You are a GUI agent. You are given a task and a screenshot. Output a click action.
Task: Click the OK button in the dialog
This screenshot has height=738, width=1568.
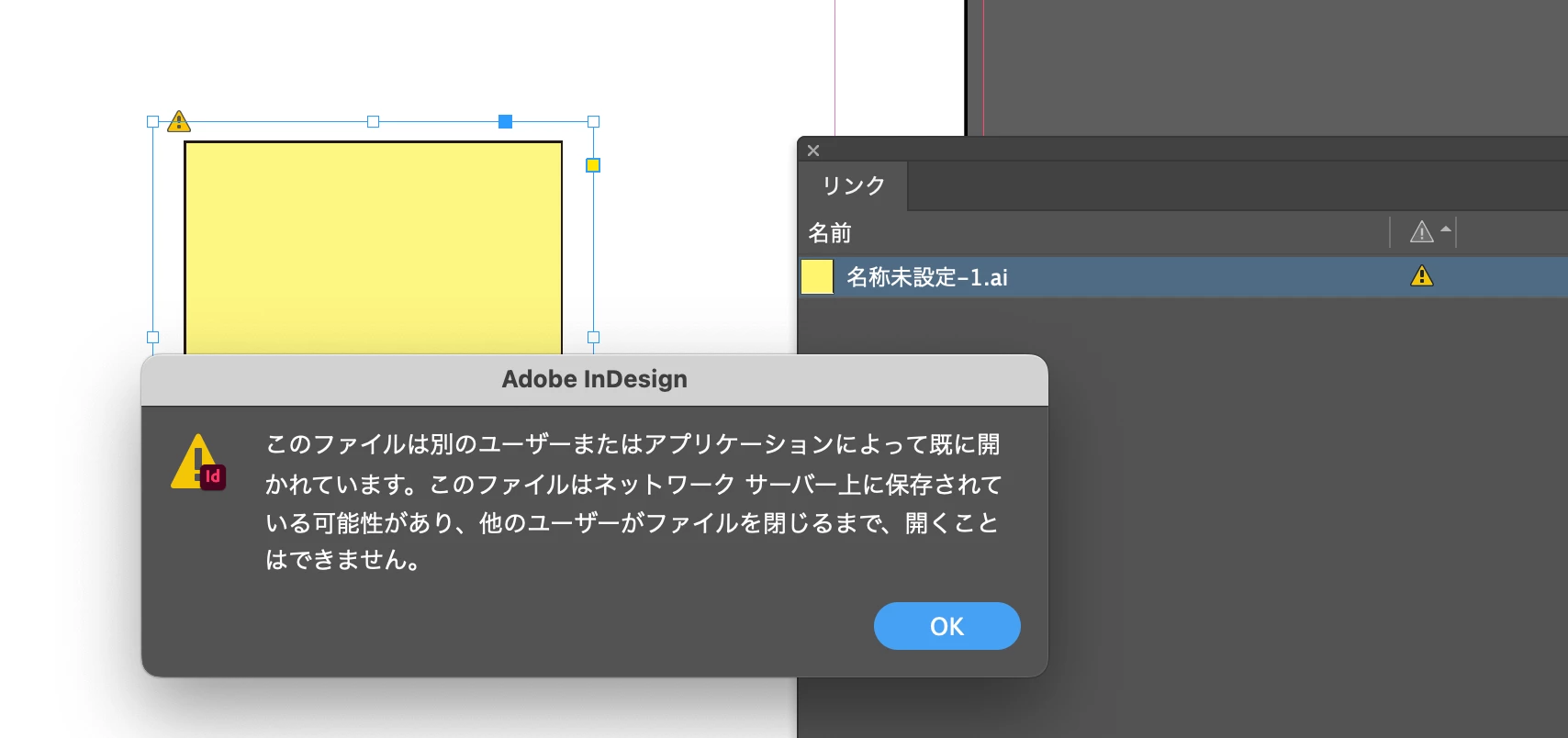(x=946, y=626)
